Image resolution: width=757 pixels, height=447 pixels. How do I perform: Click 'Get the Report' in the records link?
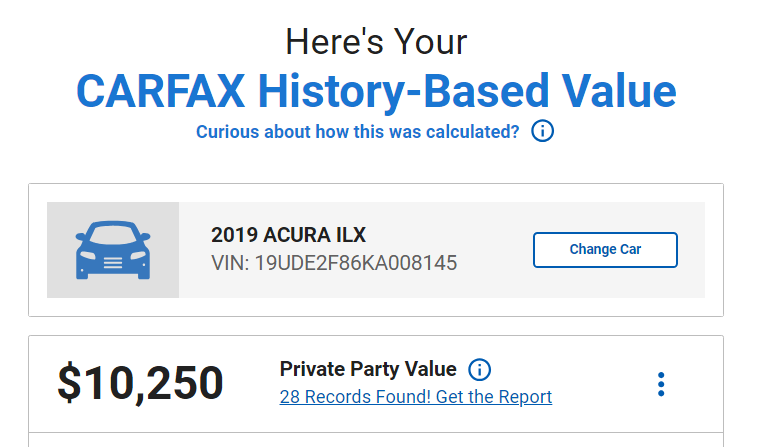(x=494, y=397)
